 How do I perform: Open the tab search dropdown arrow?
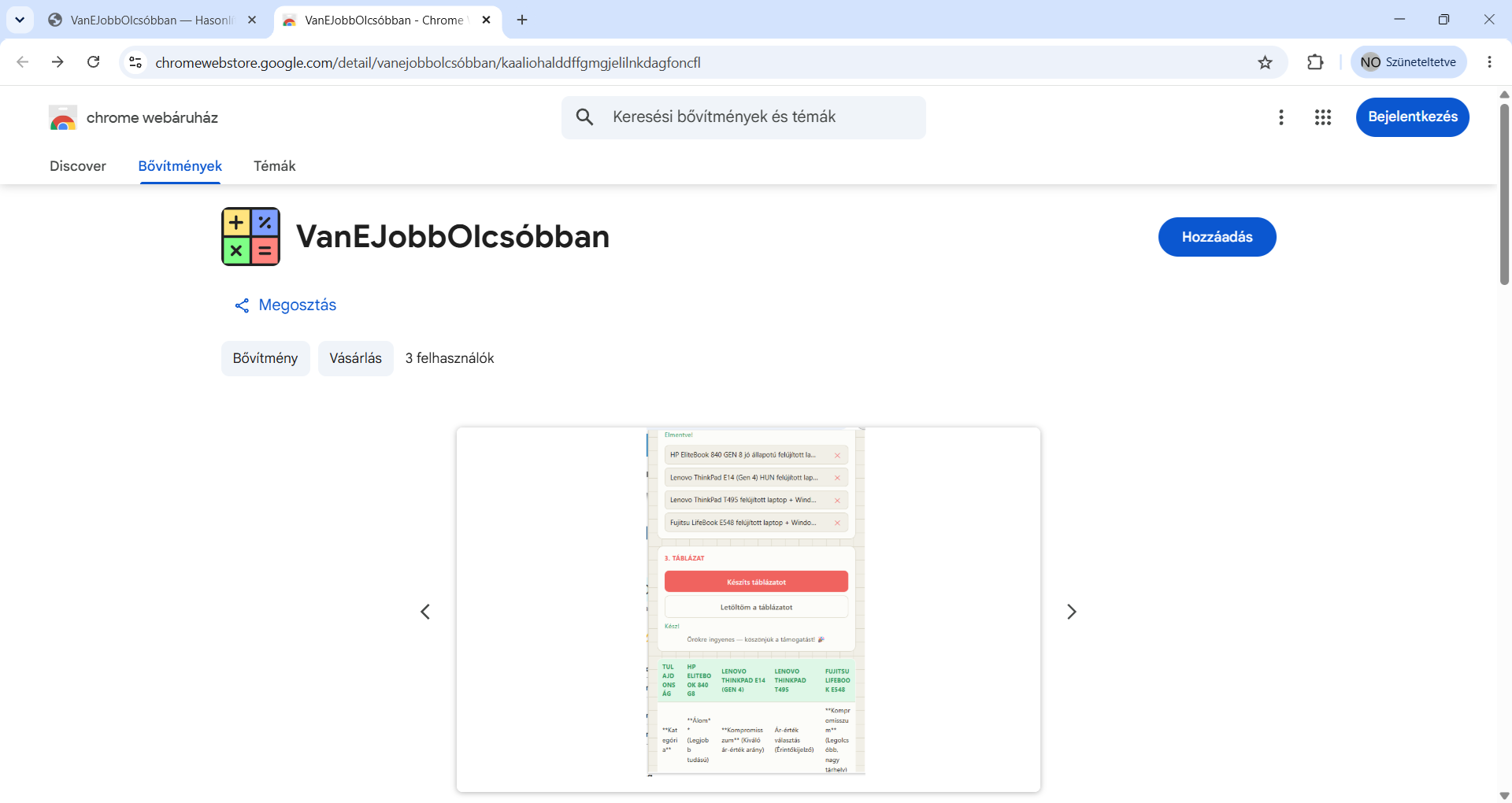point(20,20)
